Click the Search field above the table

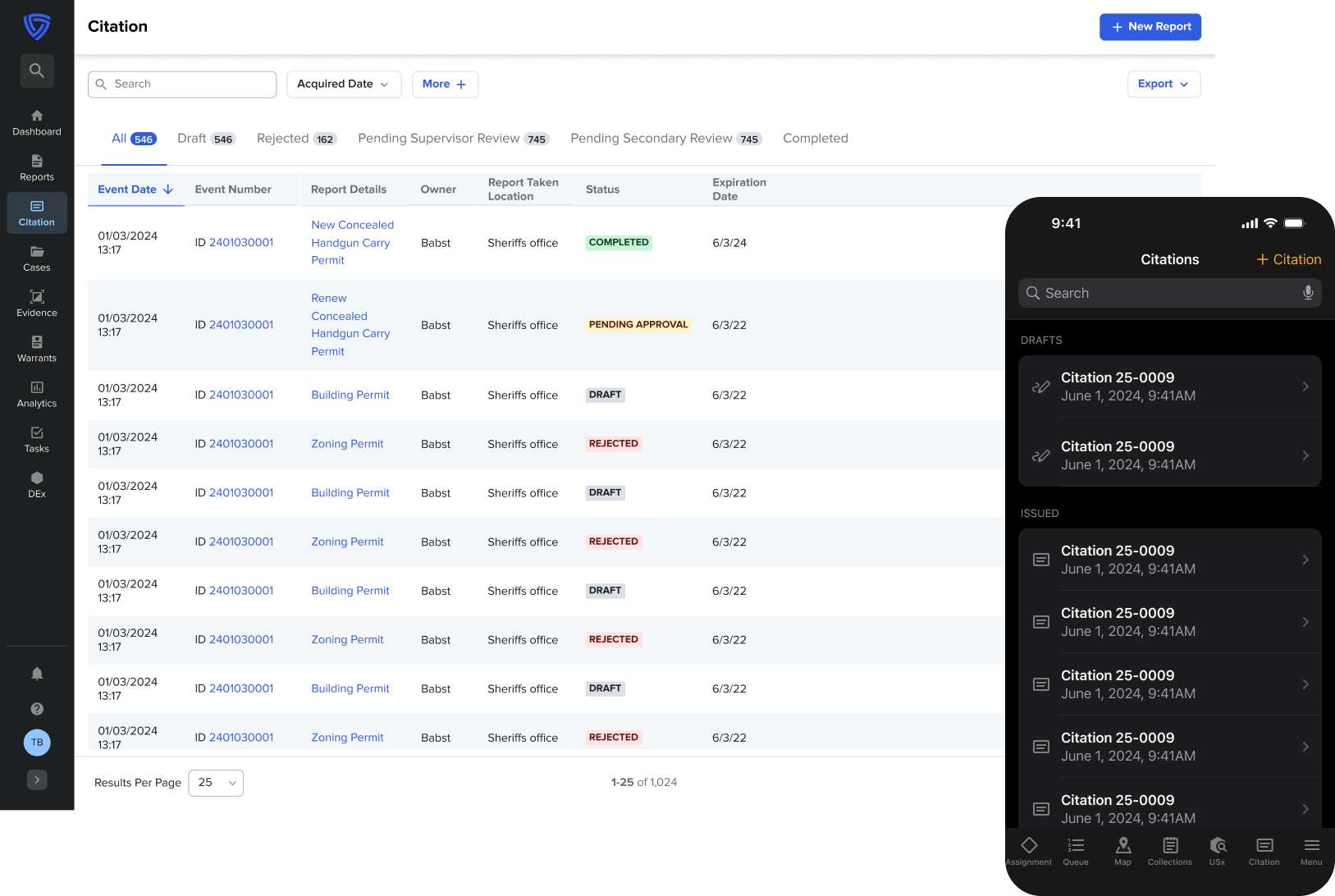tap(182, 84)
